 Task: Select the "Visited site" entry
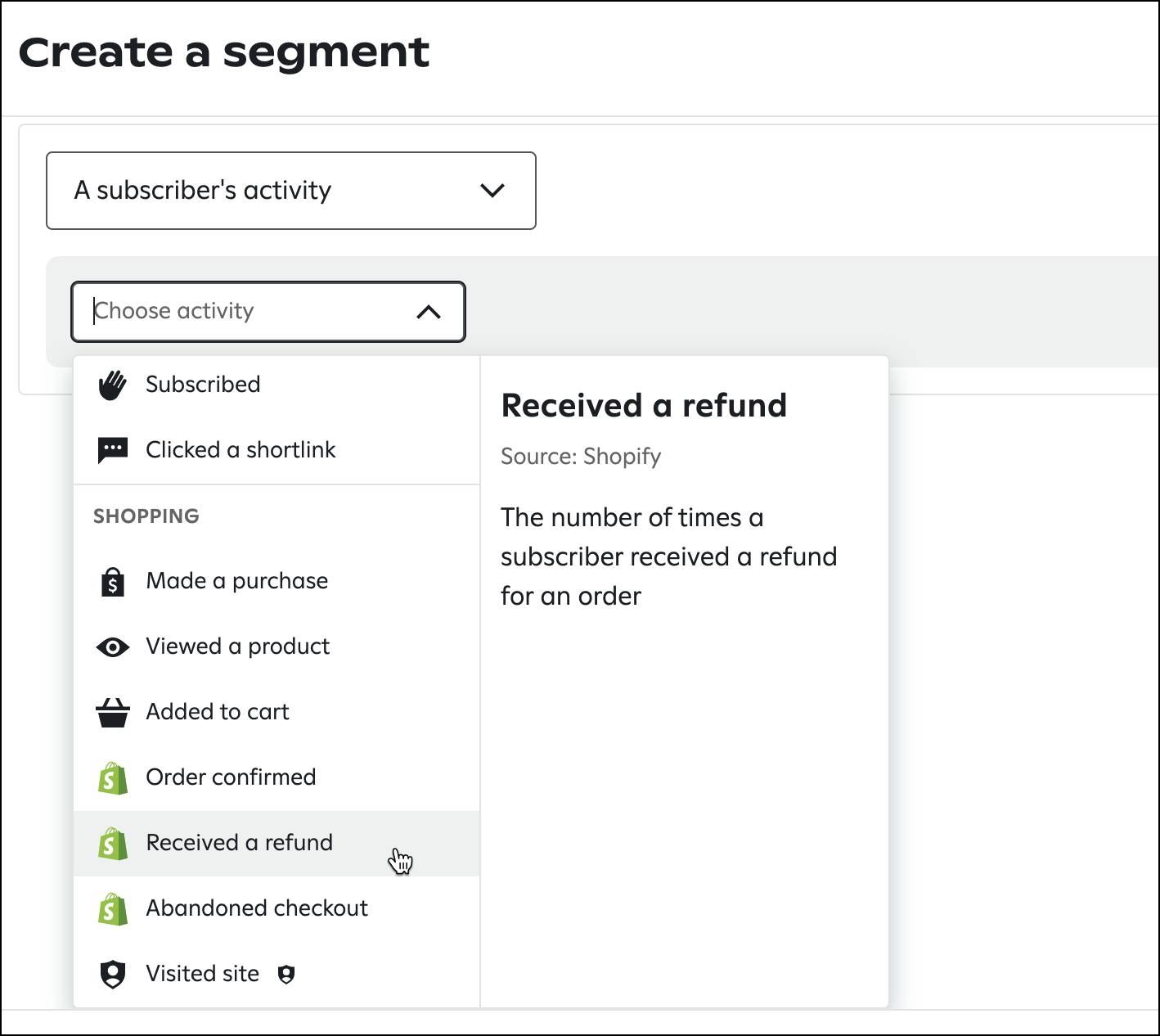[x=201, y=973]
